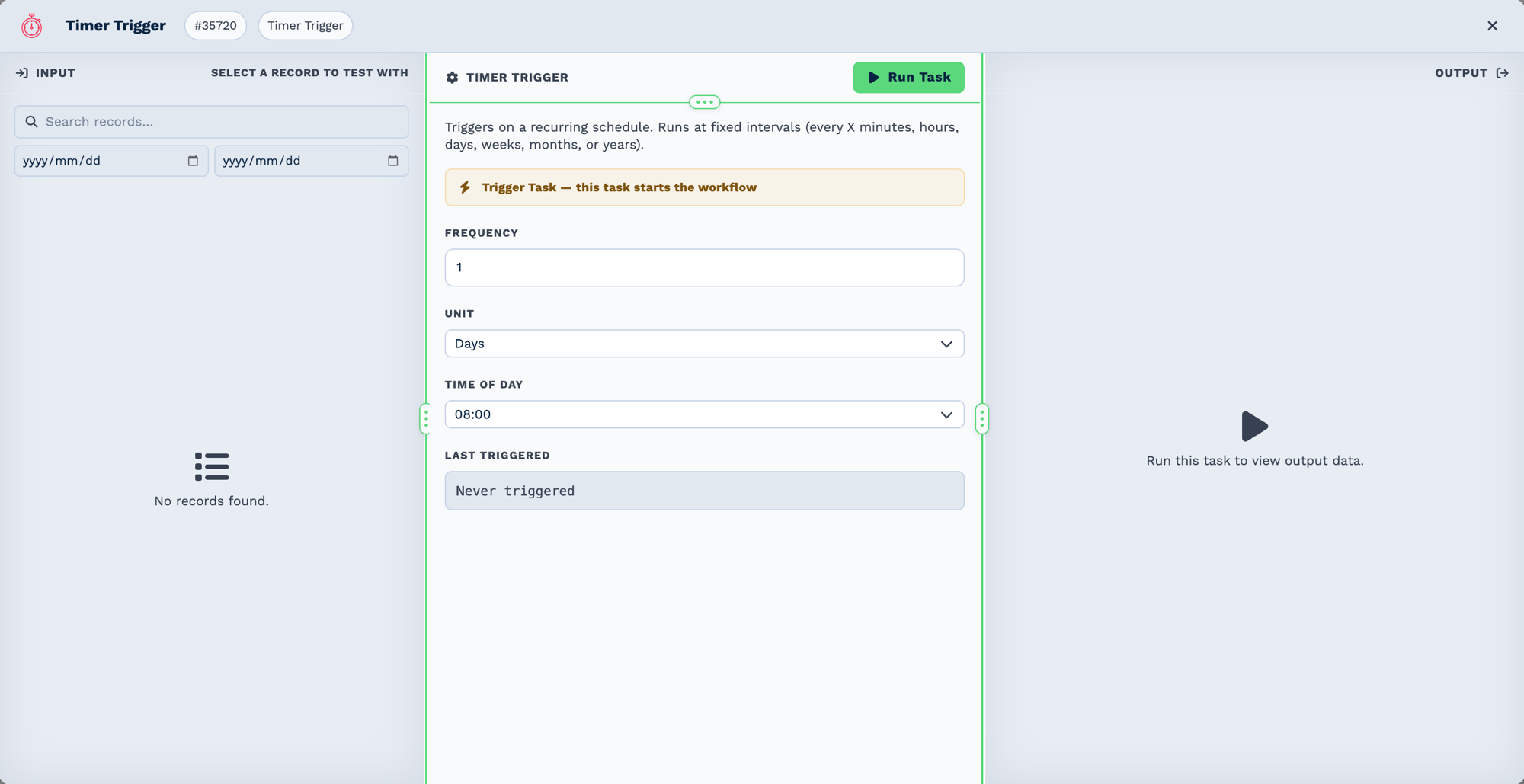This screenshot has height=784, width=1524.
Task: Click the Timer Trigger gear settings icon
Action: pyautogui.click(x=452, y=78)
